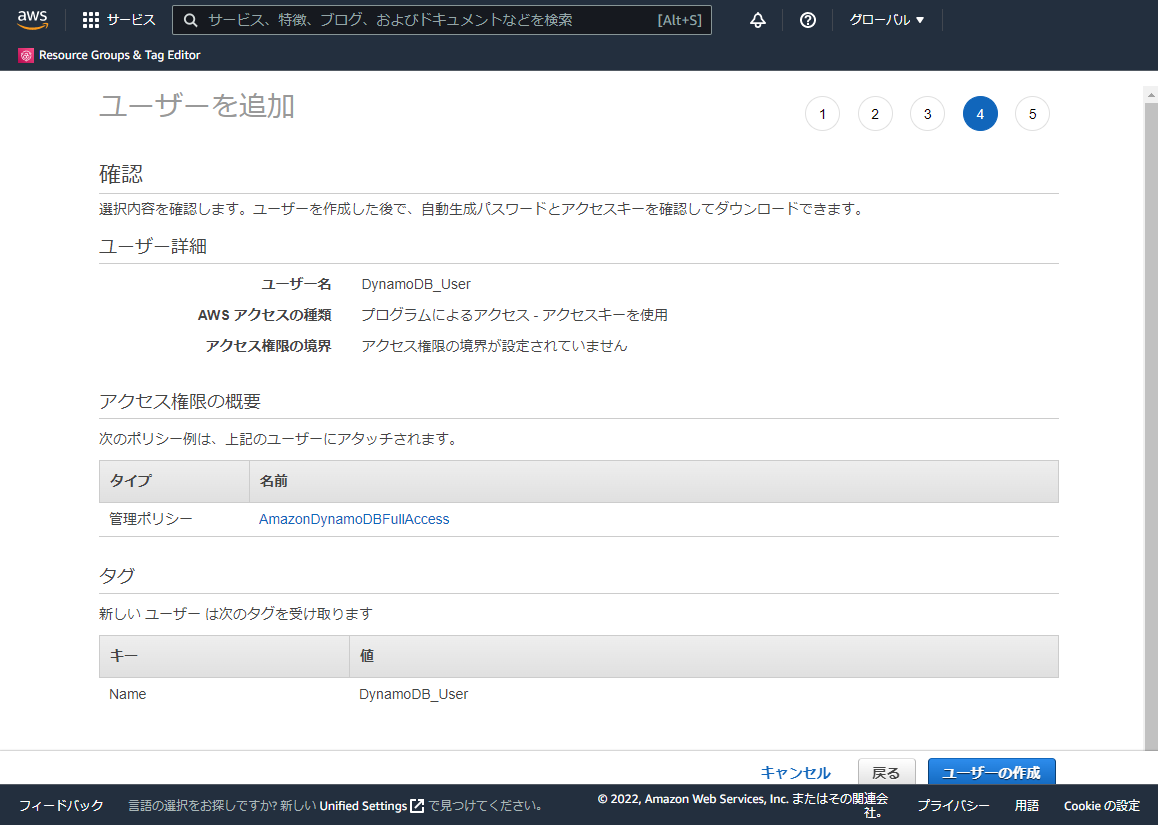Screen dimensions: 1158x825
Task: Go to wizard step 2
Action: 875,114
